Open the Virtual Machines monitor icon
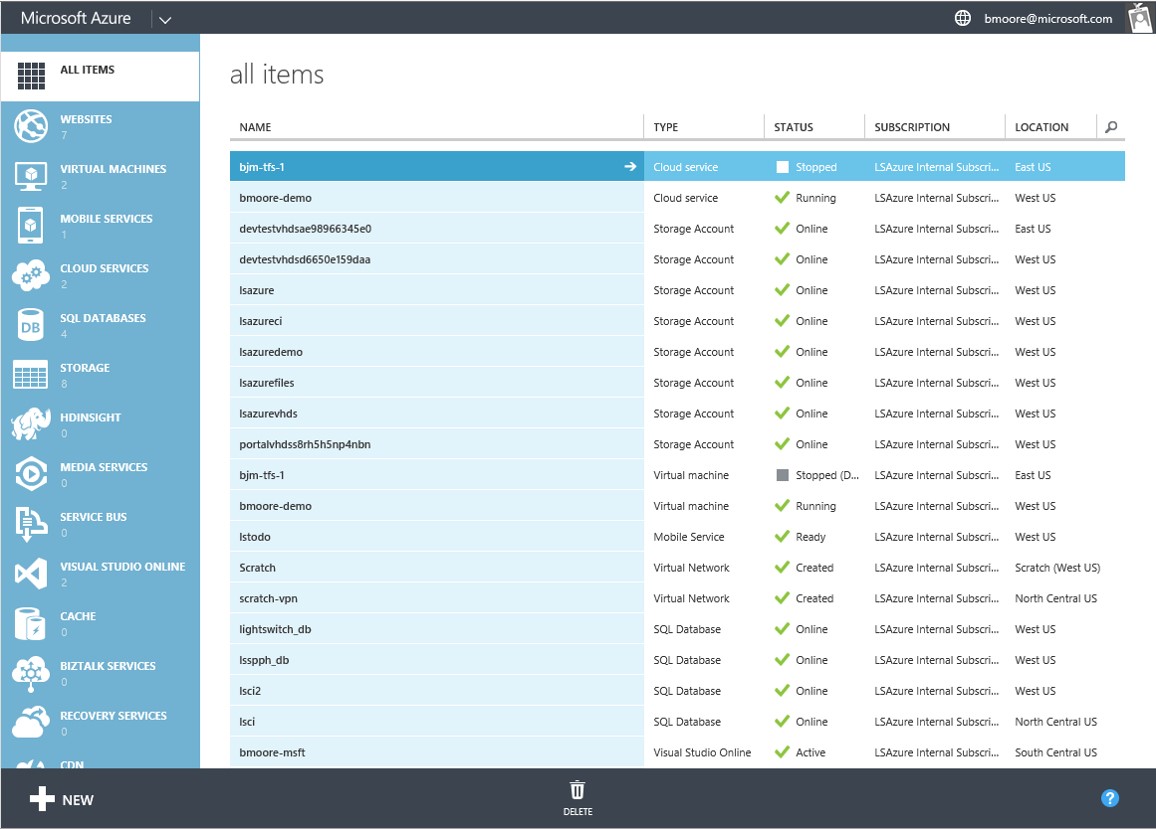Image resolution: width=1156 pixels, height=829 pixels. pos(31,176)
